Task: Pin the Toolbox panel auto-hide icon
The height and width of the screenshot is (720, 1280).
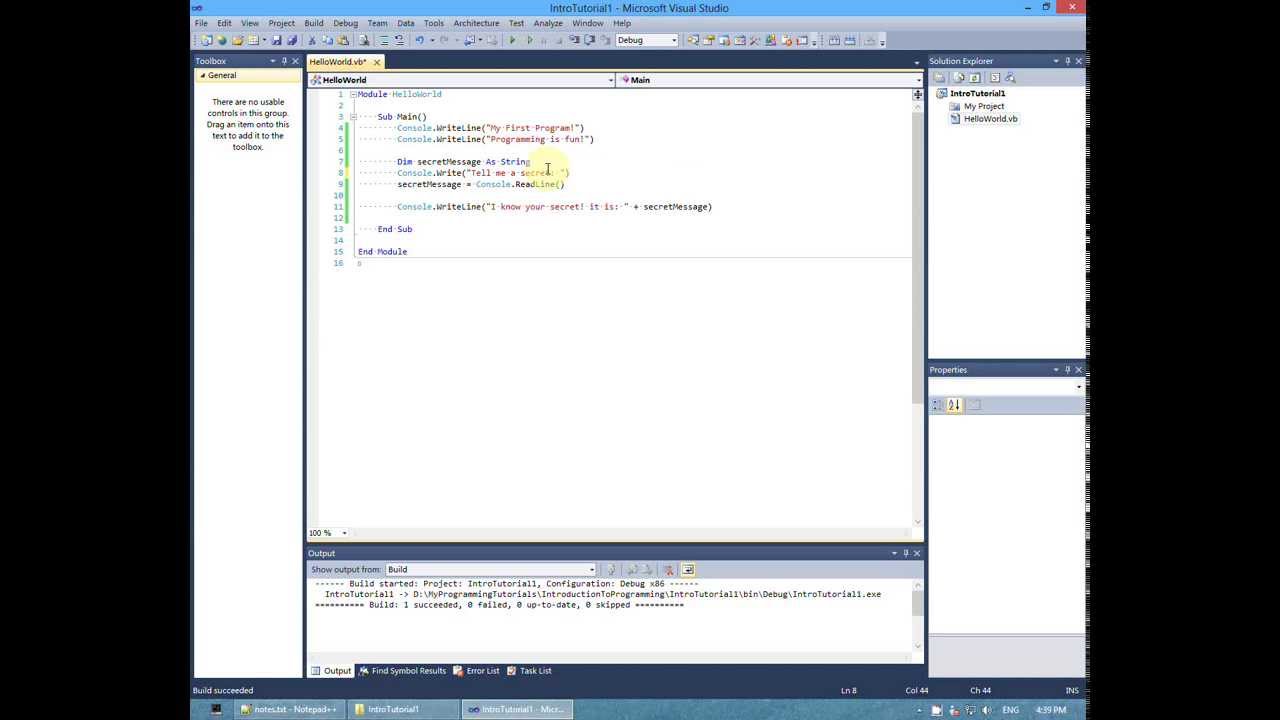Action: [284, 61]
